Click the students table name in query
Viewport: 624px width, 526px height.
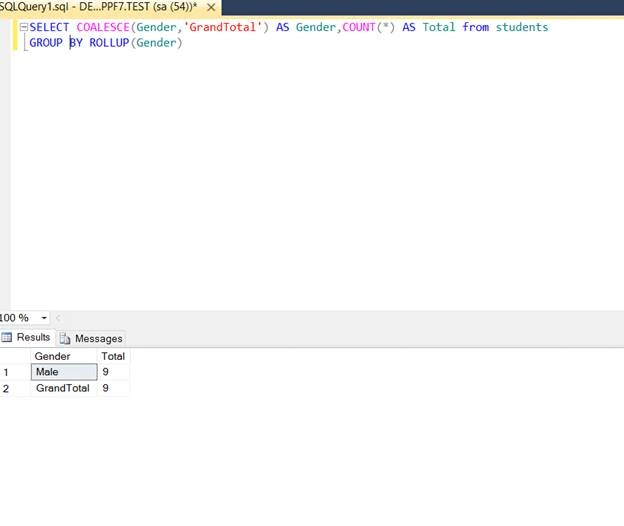(522, 27)
